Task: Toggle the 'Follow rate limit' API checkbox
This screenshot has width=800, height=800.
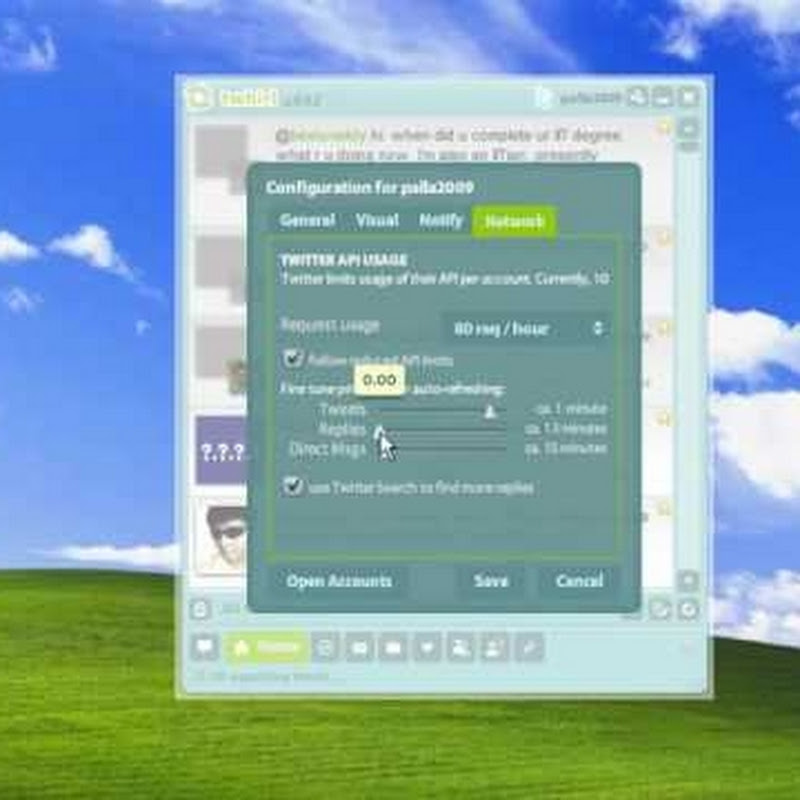Action: pyautogui.click(x=292, y=359)
